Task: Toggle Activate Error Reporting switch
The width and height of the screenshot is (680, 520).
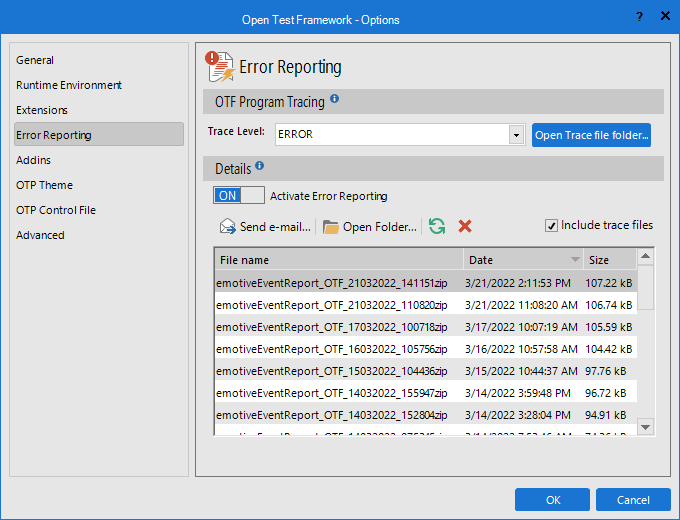Action: (239, 195)
